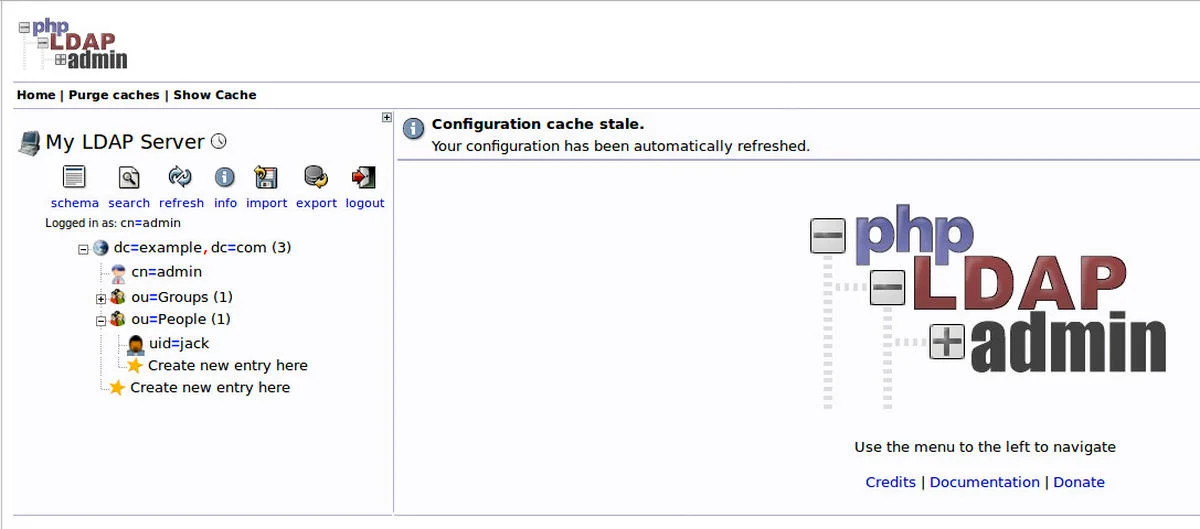
Task: Collapse the dc=example,dc=com tree node
Action: pyautogui.click(x=84, y=248)
